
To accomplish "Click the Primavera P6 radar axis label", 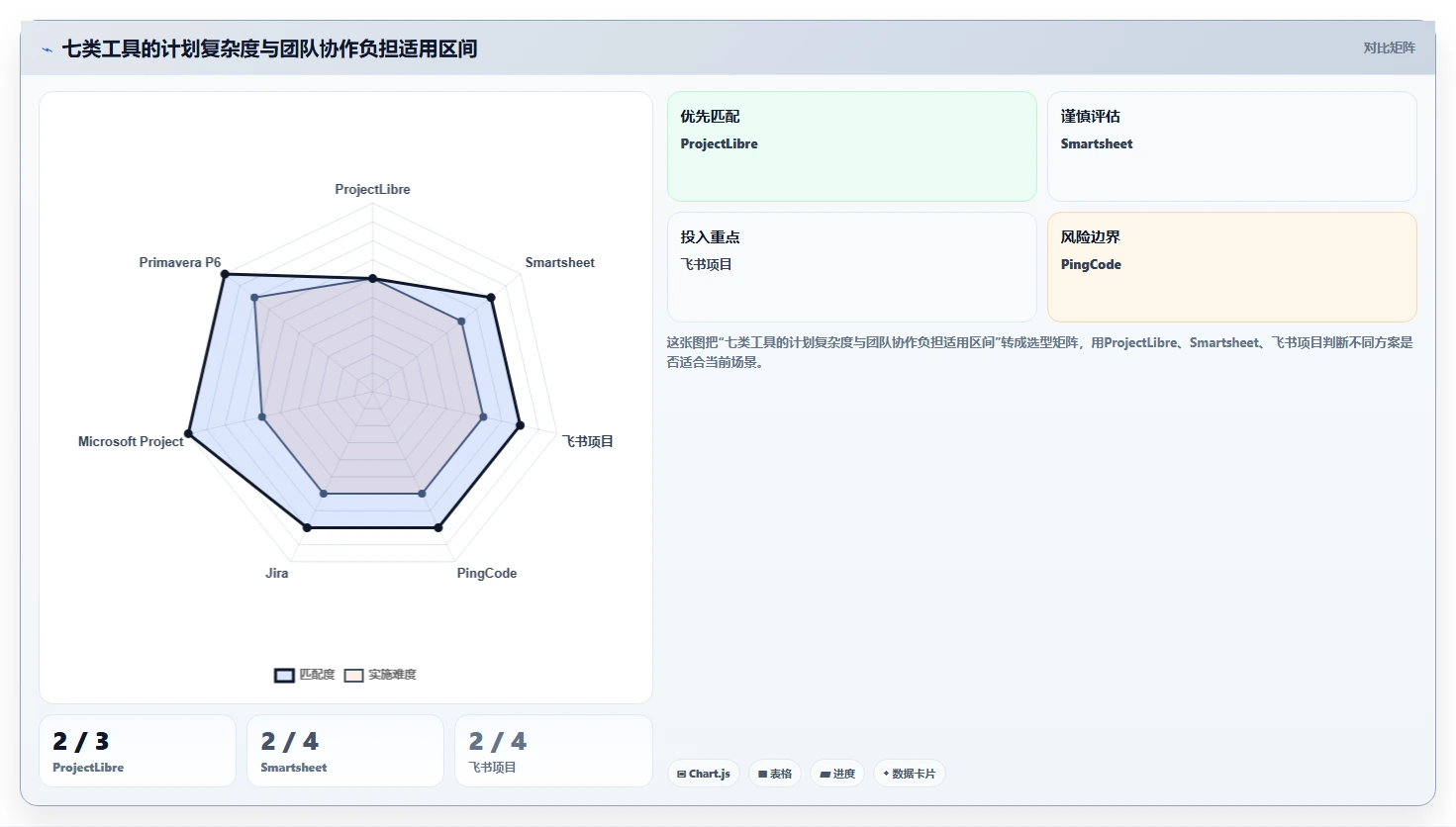I will pos(180,262).
